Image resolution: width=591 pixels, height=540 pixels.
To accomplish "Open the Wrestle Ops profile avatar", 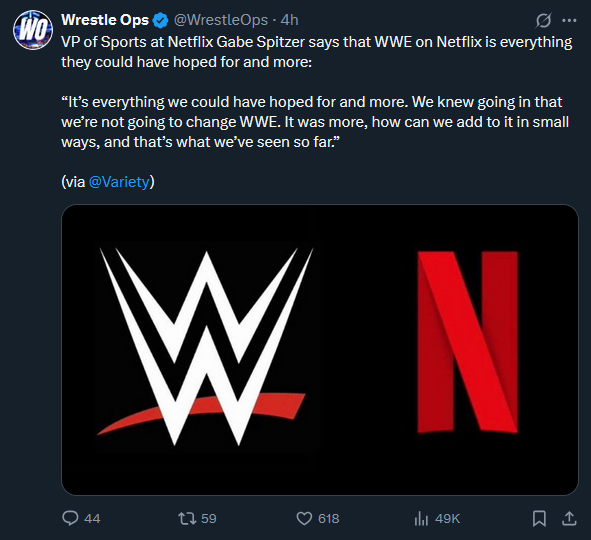I will 33,30.
